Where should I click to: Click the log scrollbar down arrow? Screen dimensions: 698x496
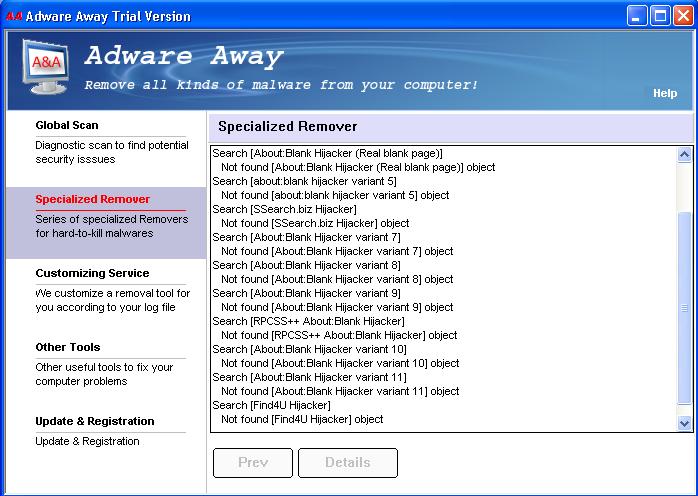pos(684,423)
